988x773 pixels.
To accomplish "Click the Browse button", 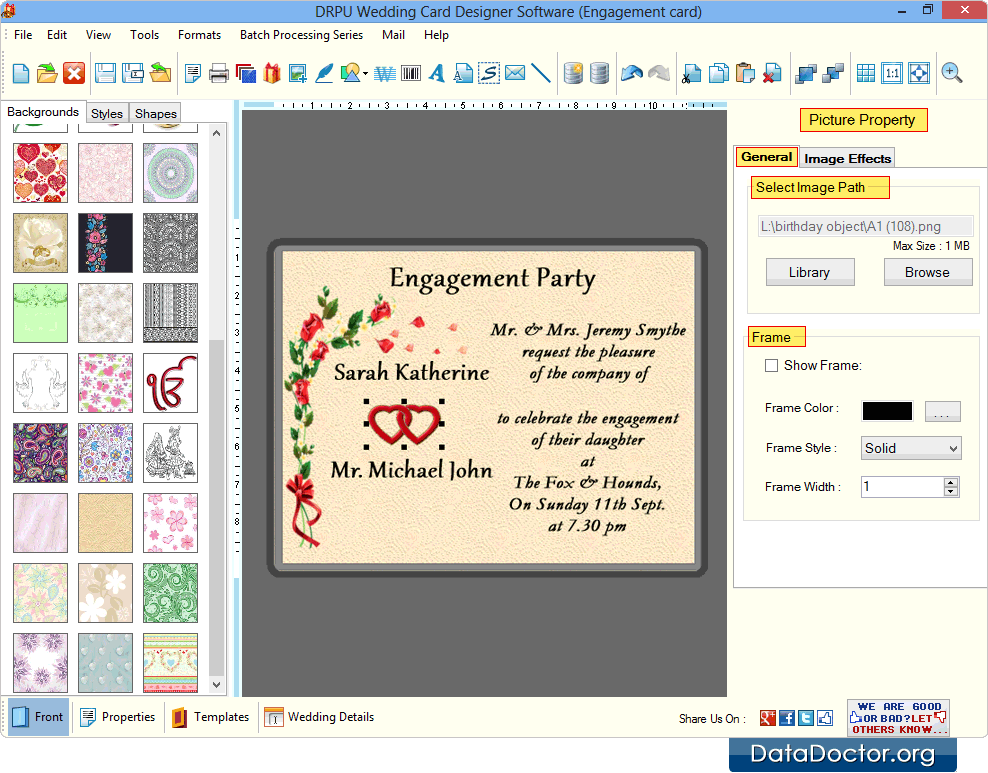I will click(928, 272).
